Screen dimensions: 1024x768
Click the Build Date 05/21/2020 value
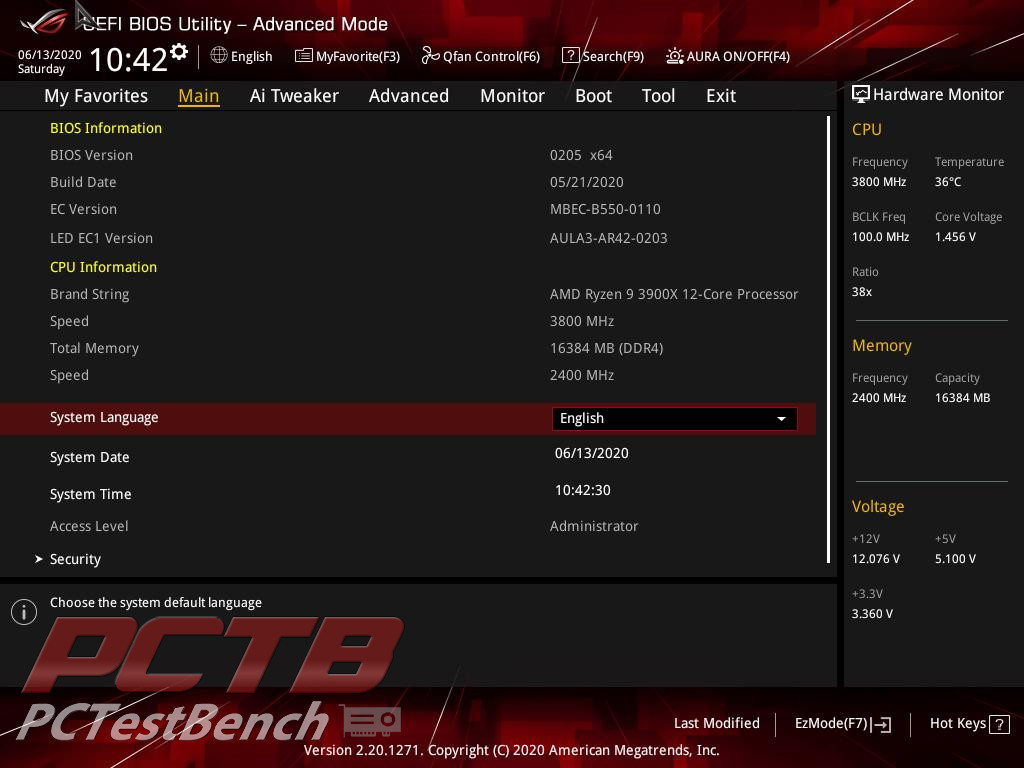[x=586, y=182]
